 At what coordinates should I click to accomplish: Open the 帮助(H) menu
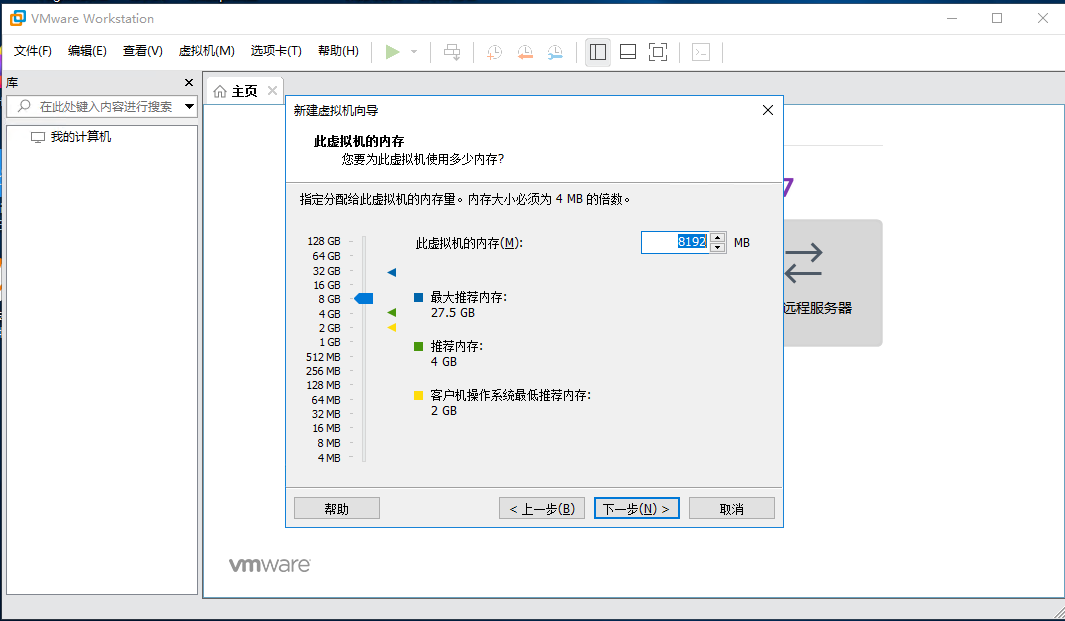pos(338,51)
